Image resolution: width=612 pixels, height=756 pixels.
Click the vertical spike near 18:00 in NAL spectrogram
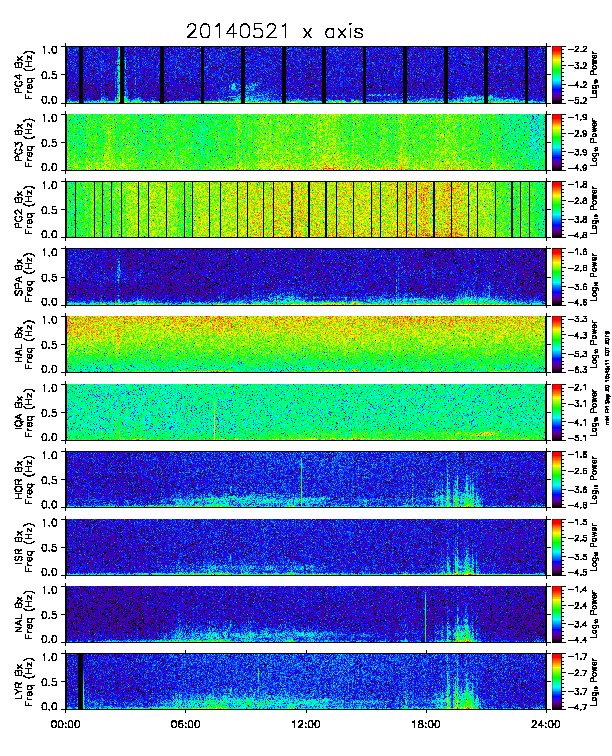tap(425, 617)
